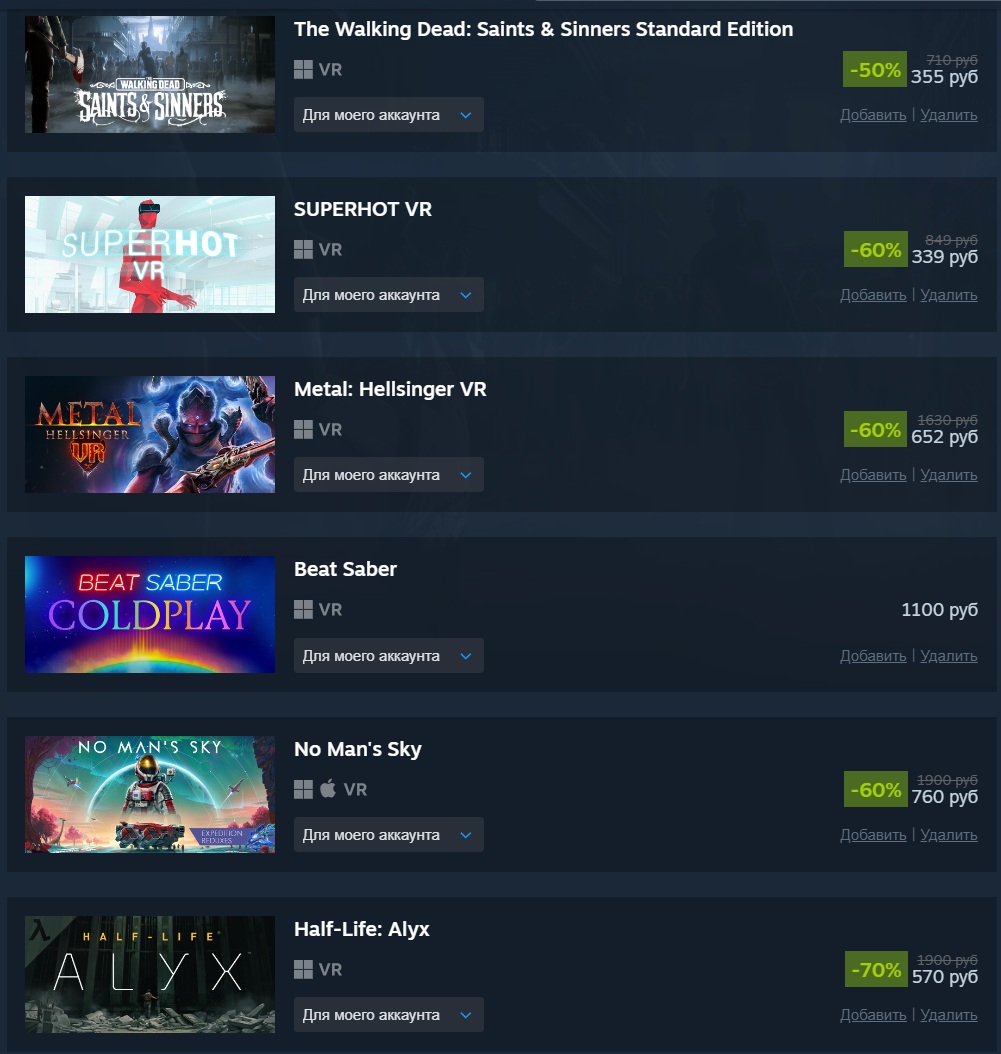Click Удалить link for Metal: Hellsinger VR
Viewport: 1001px width, 1054px height.
[x=949, y=475]
